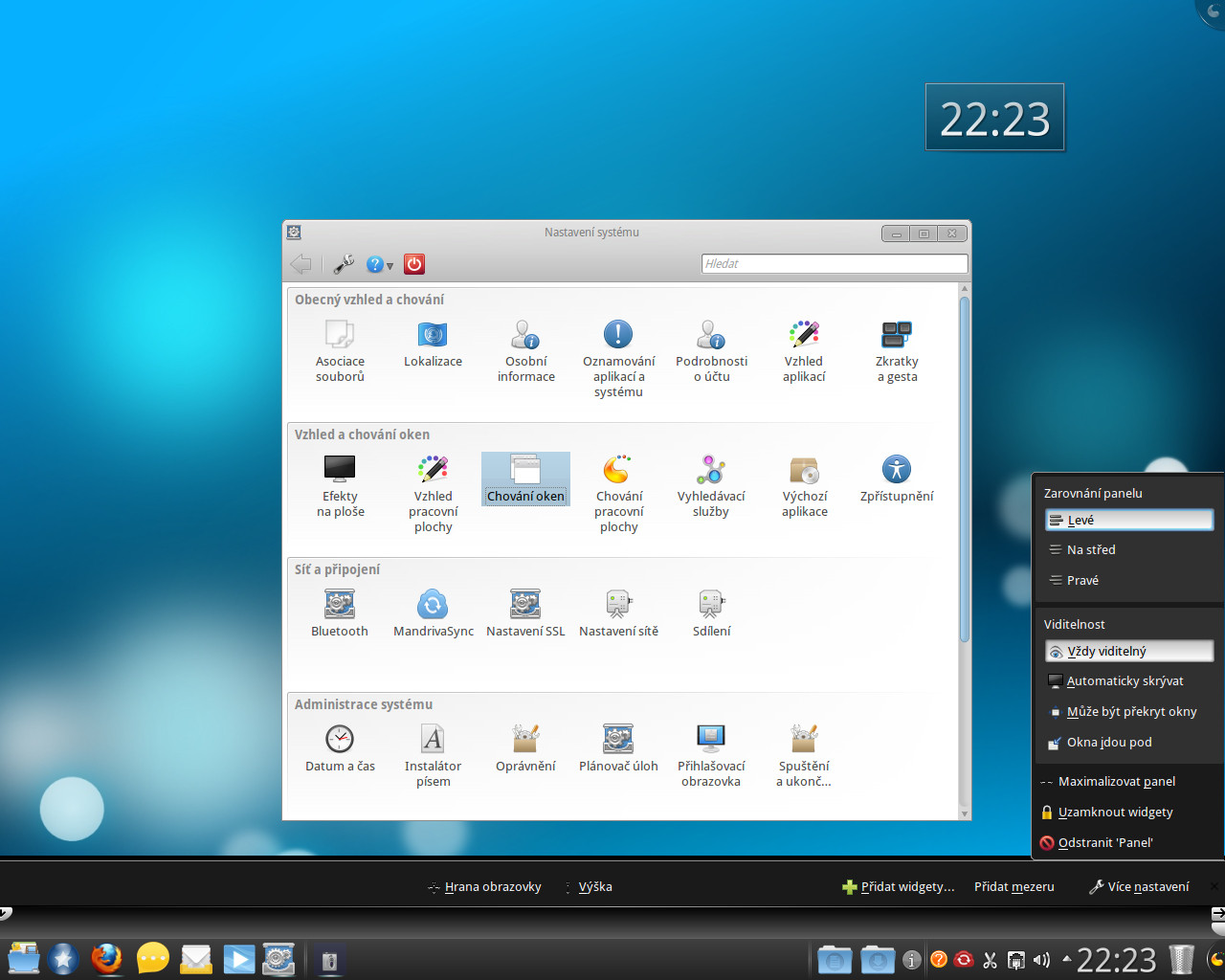Open Datum a čas settings
This screenshot has width=1225, height=980.
[340, 747]
